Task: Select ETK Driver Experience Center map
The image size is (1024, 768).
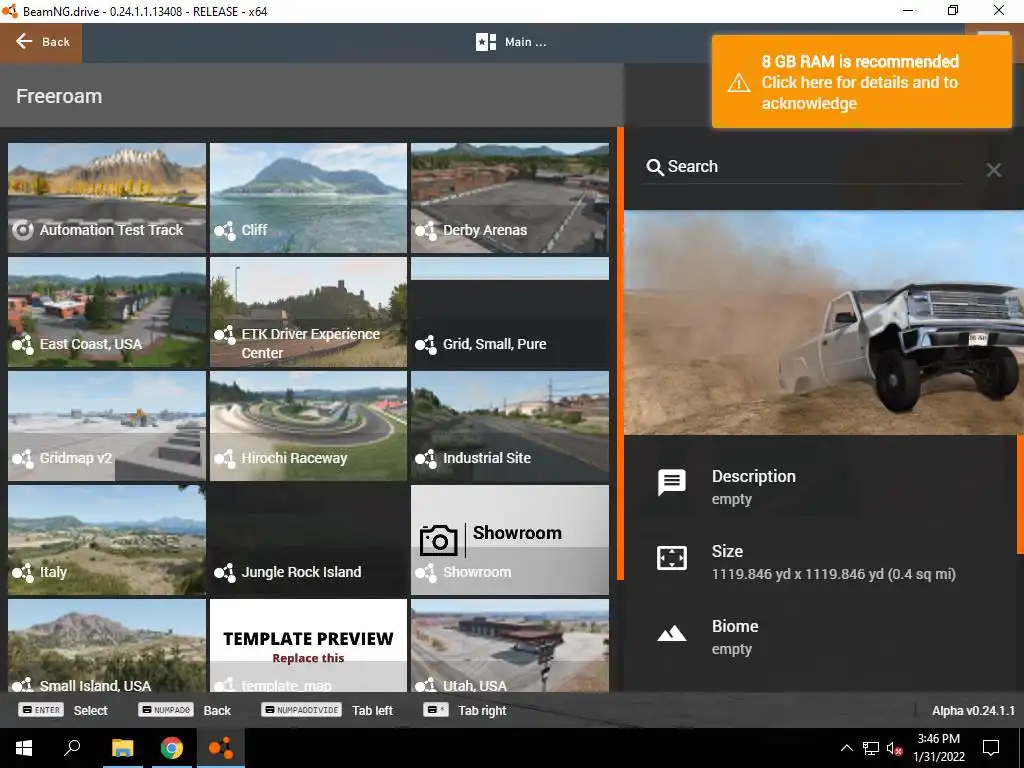Action: (308, 312)
